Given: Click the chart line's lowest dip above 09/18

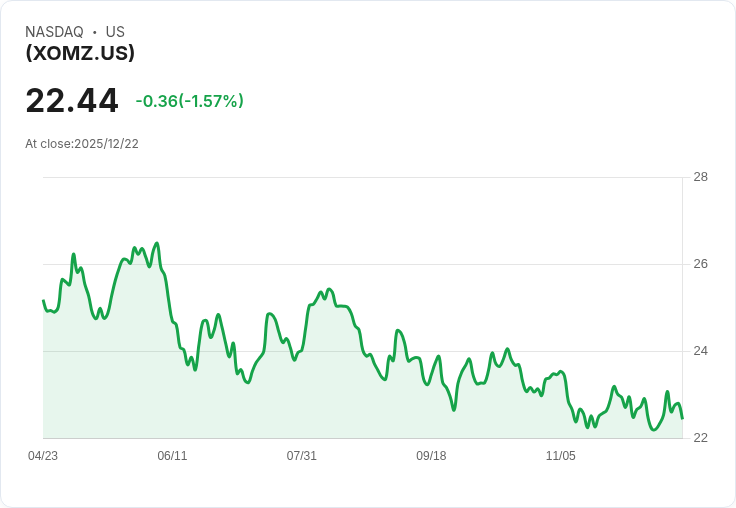Looking at the screenshot, I should (453, 410).
